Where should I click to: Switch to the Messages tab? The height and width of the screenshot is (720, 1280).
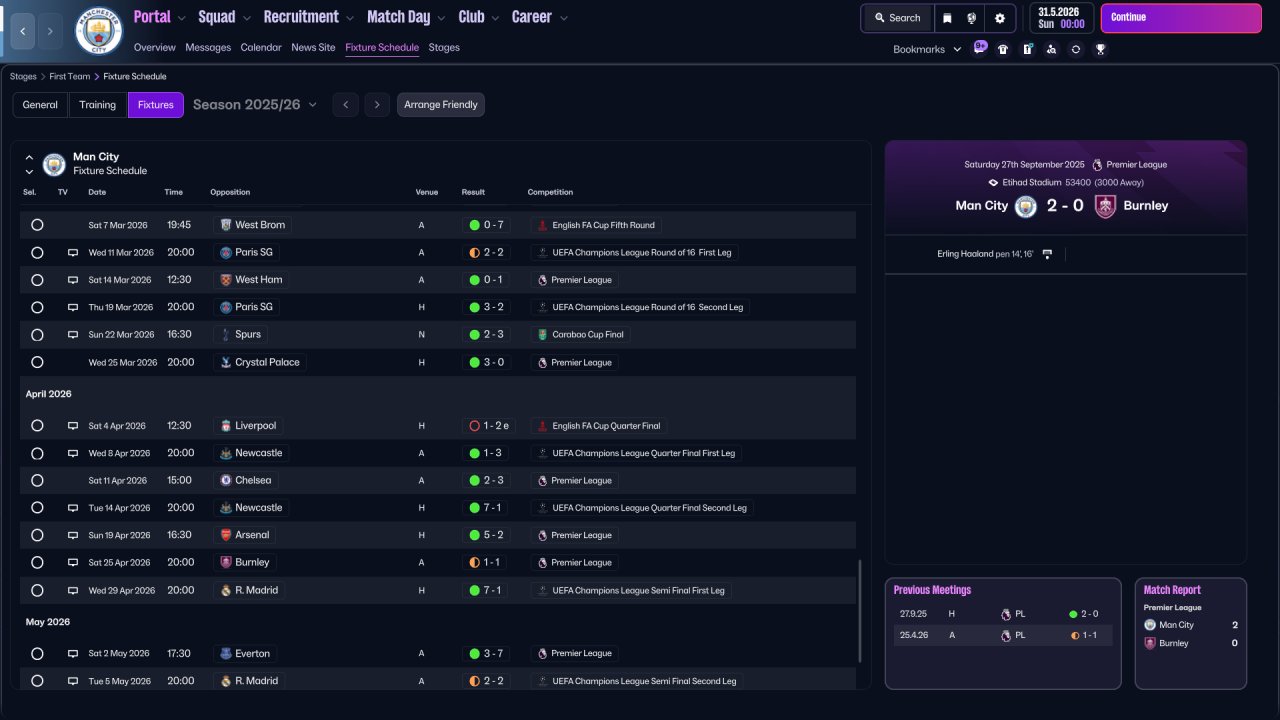tap(208, 47)
